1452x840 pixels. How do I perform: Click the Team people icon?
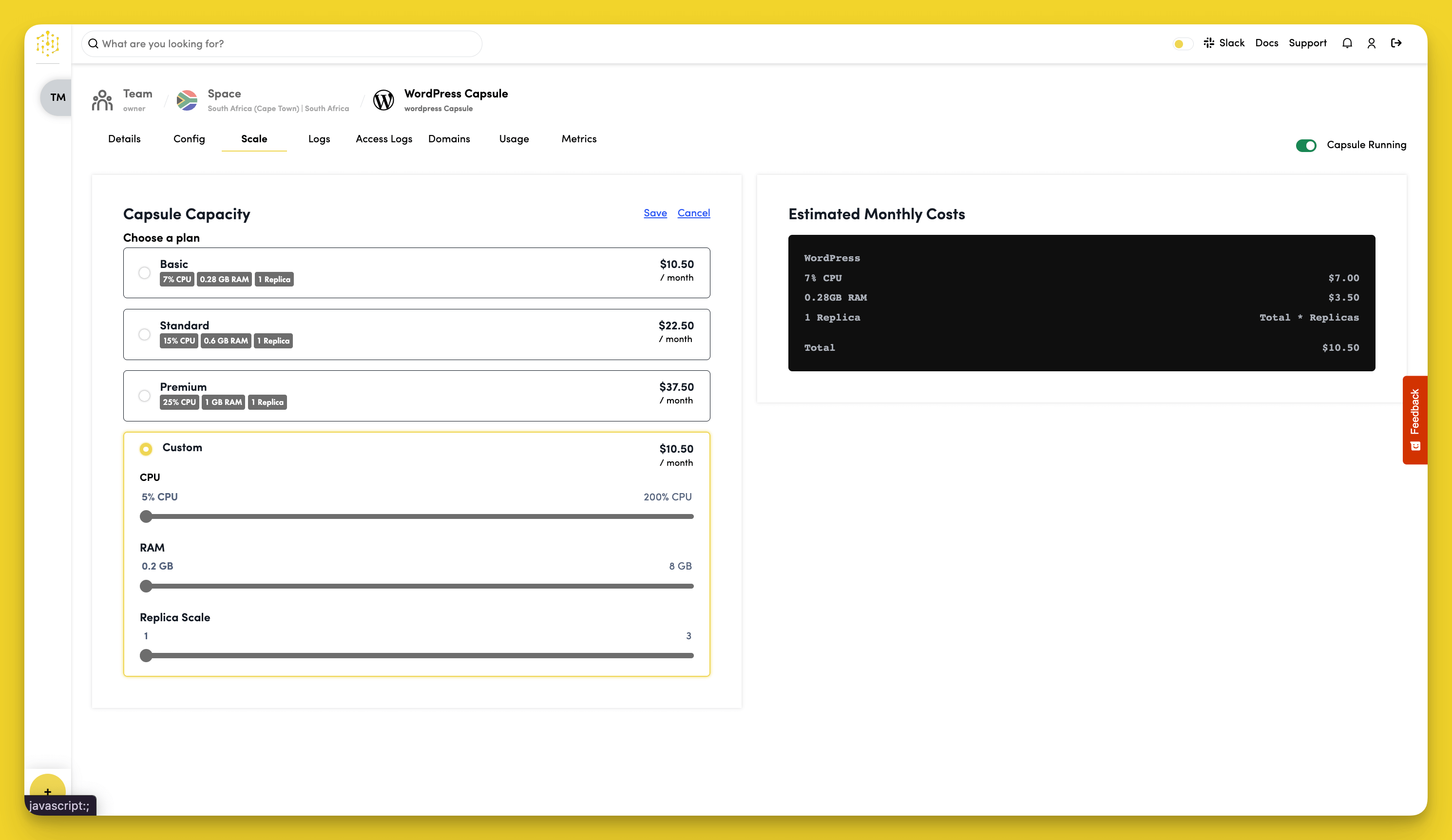[102, 100]
